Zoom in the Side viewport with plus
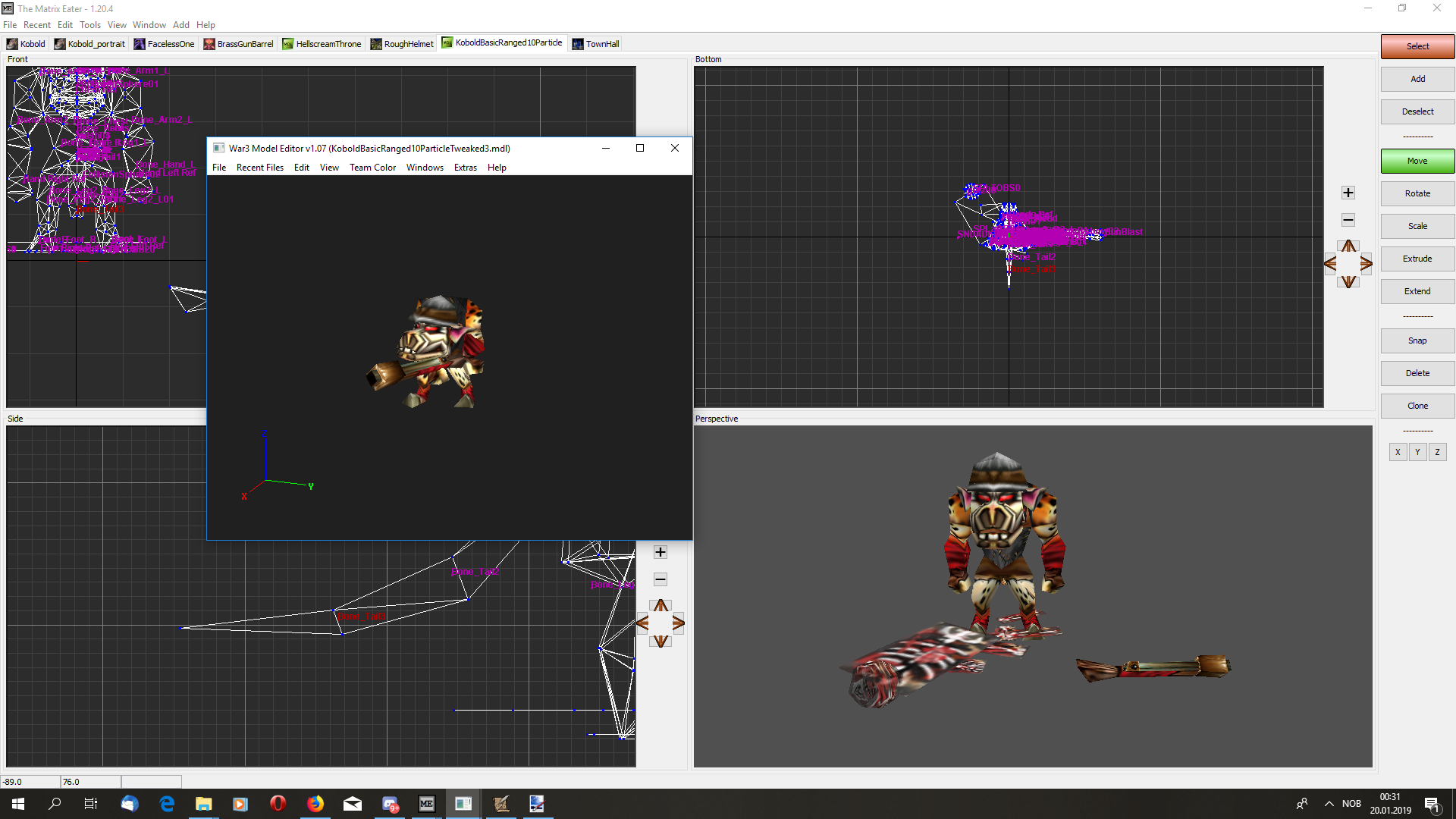The height and width of the screenshot is (819, 1456). coord(661,552)
